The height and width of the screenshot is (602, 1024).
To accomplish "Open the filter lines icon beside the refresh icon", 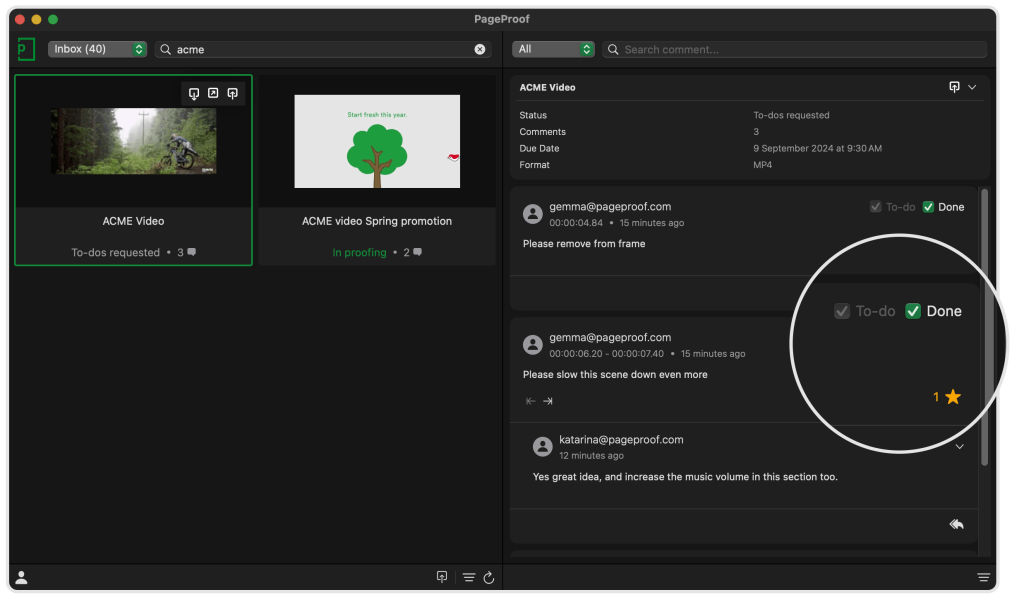I will coord(468,577).
